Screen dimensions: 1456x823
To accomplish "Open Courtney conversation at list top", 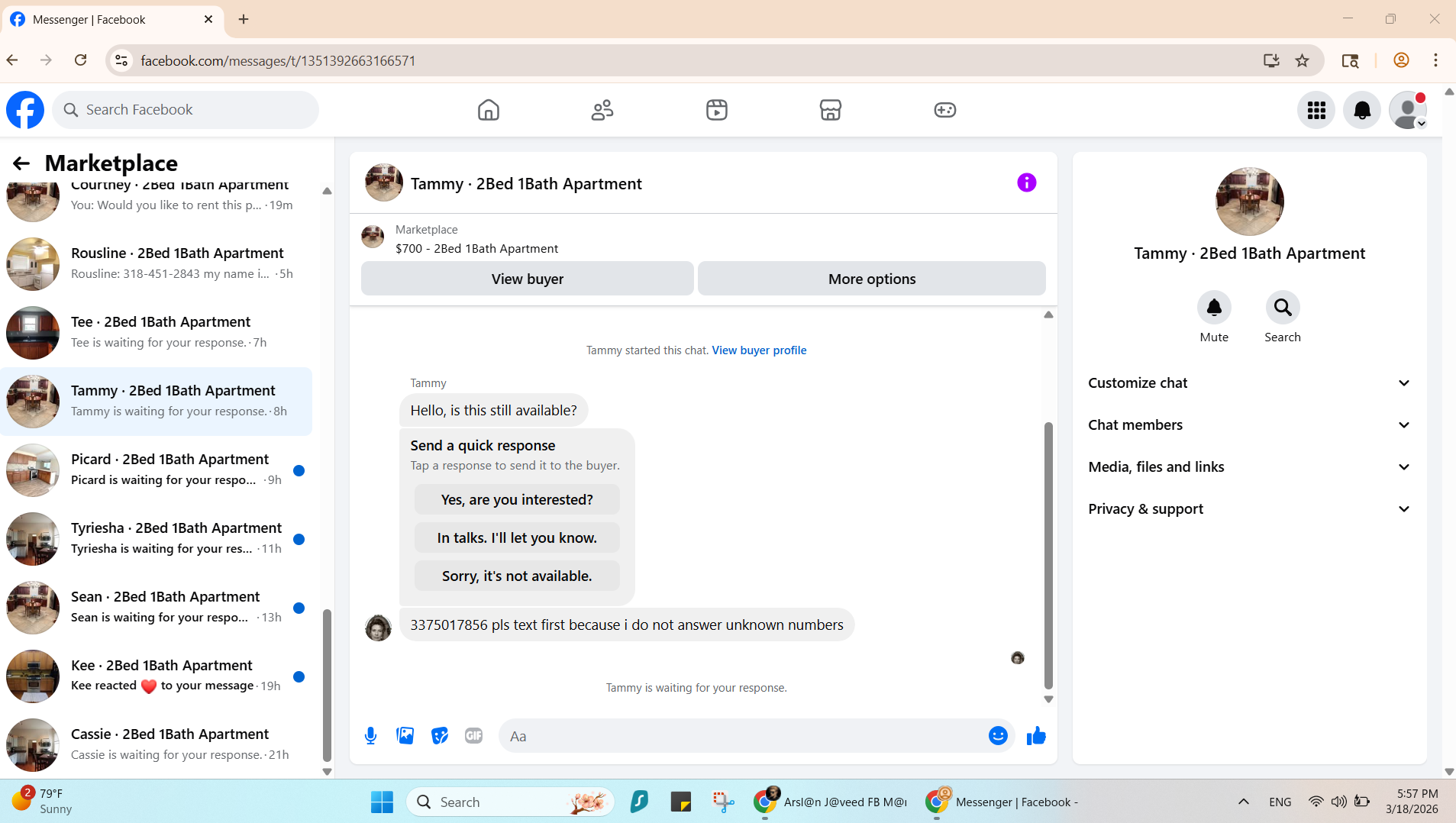I will coord(157,202).
